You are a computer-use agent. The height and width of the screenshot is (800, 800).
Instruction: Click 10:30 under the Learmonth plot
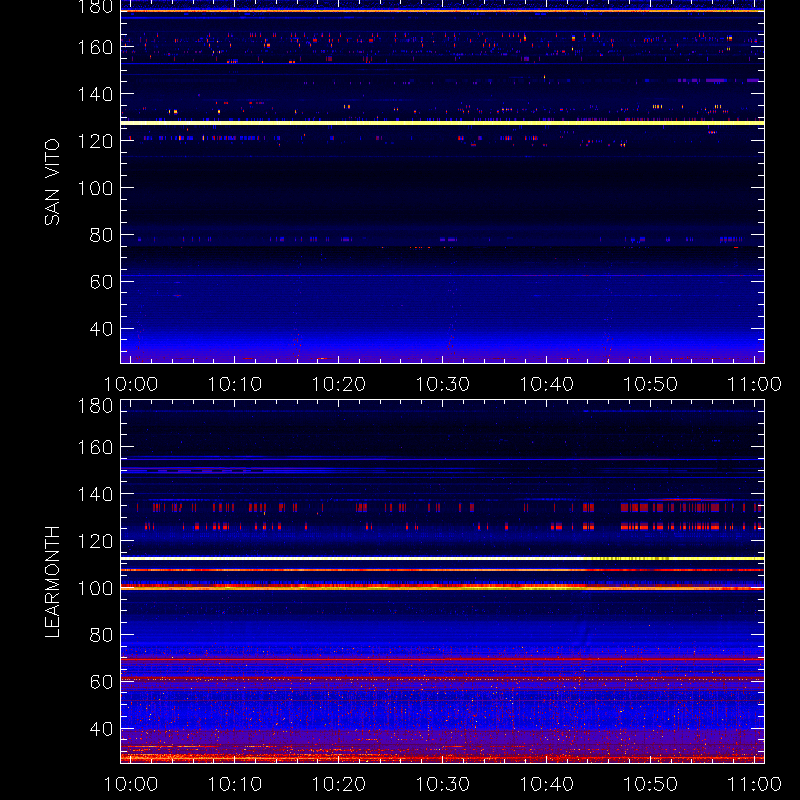pyautogui.click(x=442, y=784)
